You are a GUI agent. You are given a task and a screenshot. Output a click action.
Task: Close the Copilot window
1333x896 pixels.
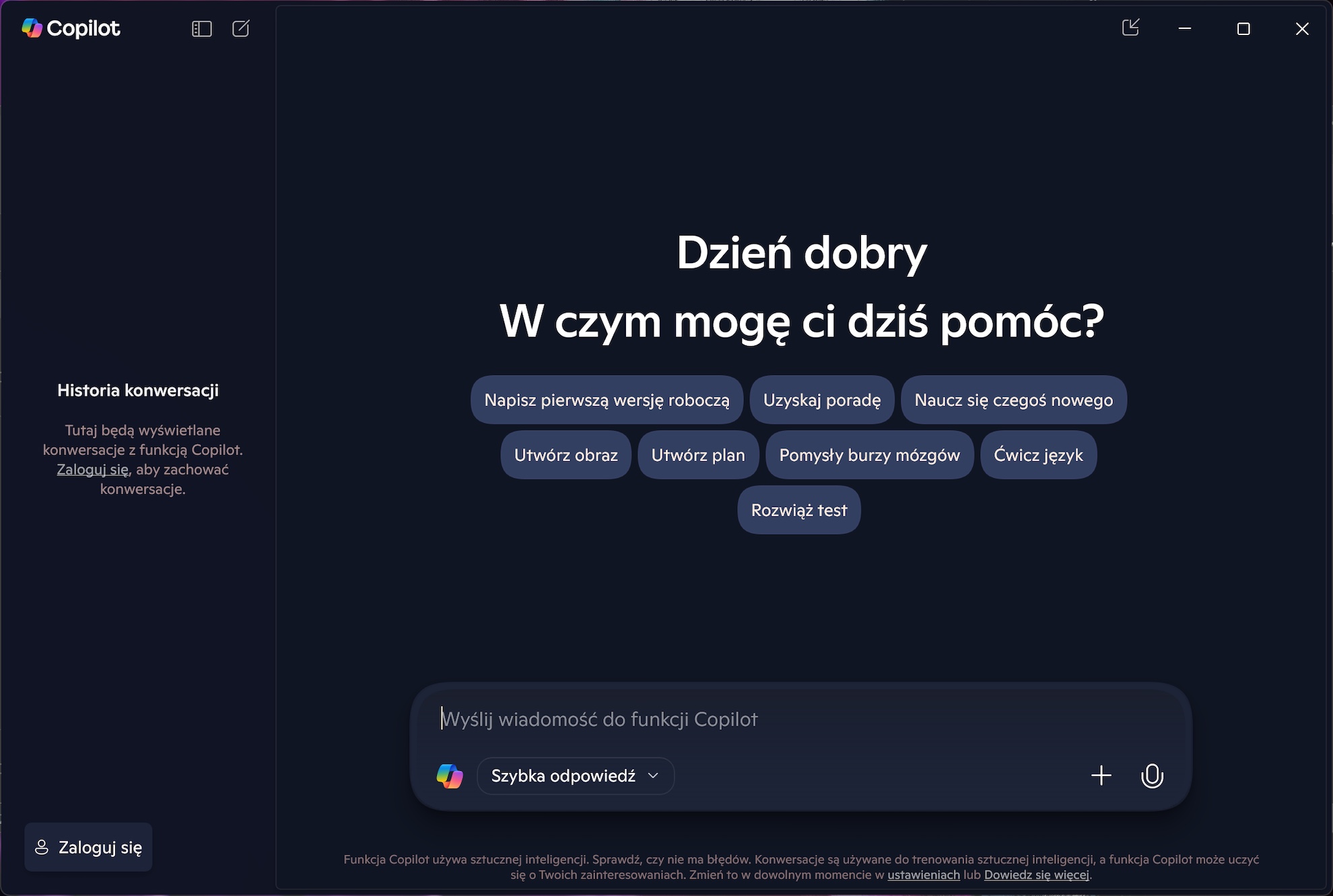tap(1302, 28)
